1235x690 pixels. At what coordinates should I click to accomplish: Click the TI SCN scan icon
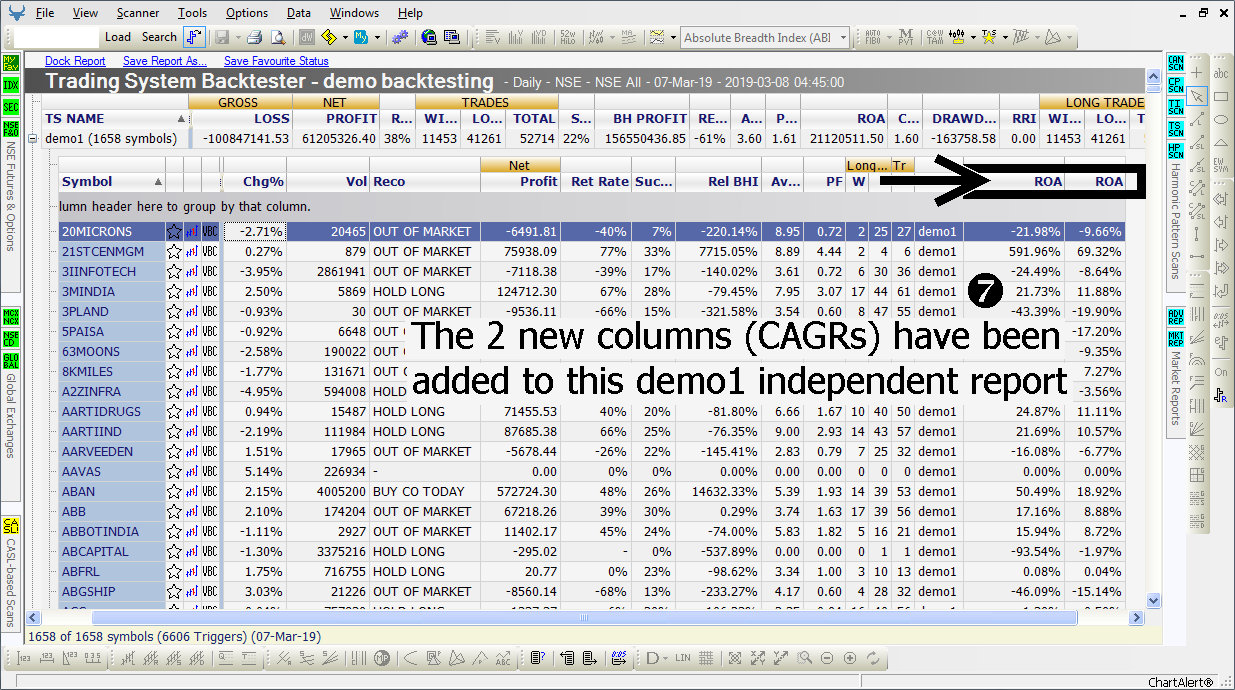click(1175, 106)
